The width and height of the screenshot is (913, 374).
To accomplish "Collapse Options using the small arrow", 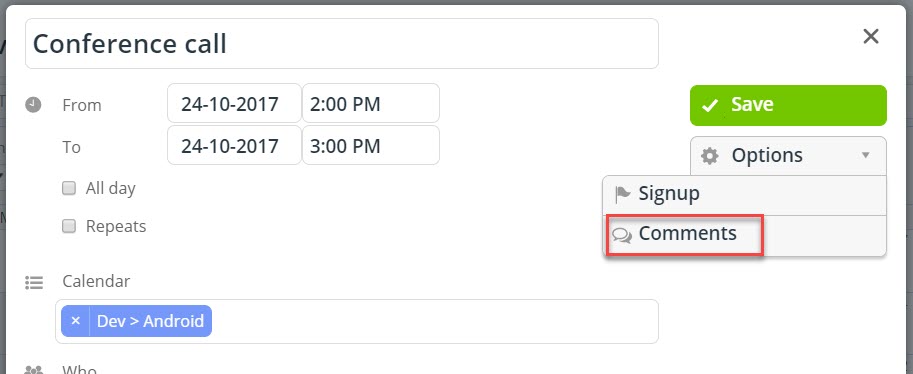I will (x=866, y=155).
